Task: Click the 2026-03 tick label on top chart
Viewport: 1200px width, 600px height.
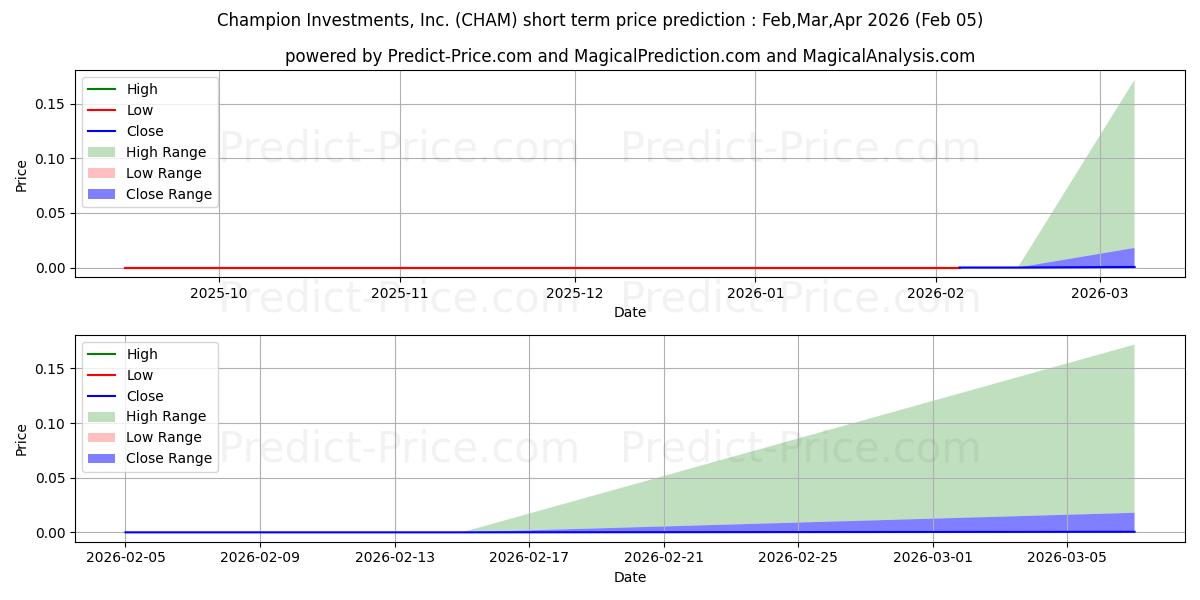Action: [1100, 293]
